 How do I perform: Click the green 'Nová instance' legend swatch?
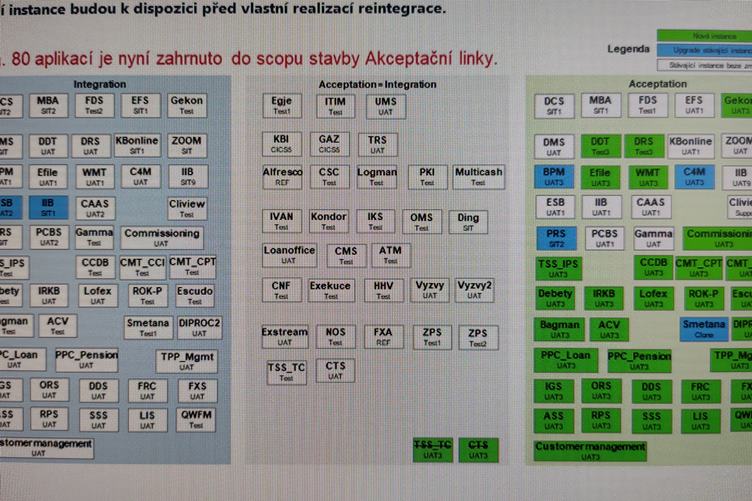[704, 35]
